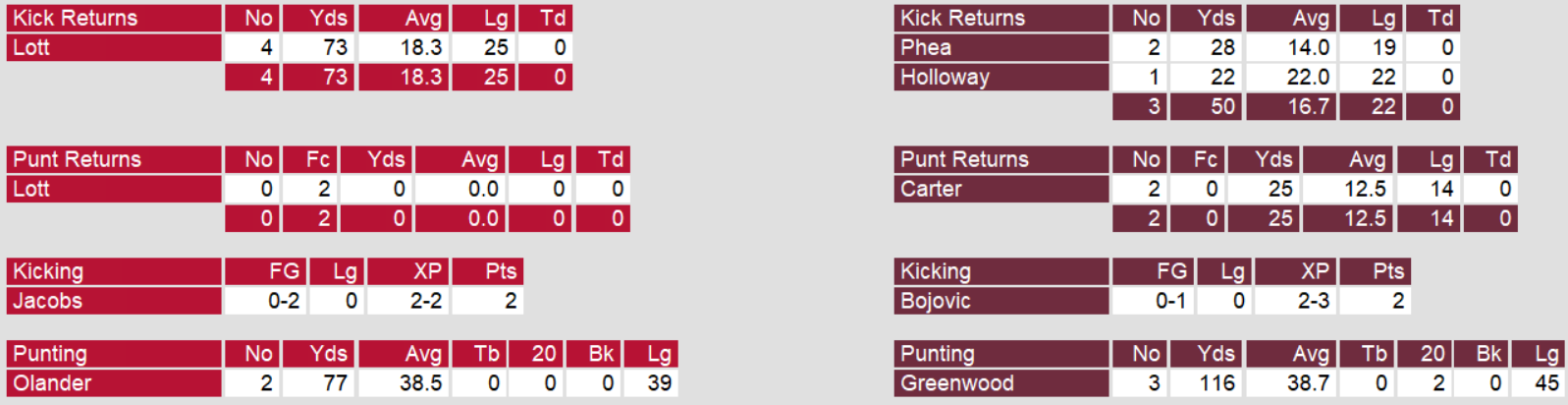Select Holloway's kick return row name
This screenshot has height=405, width=1568.
(x=945, y=77)
